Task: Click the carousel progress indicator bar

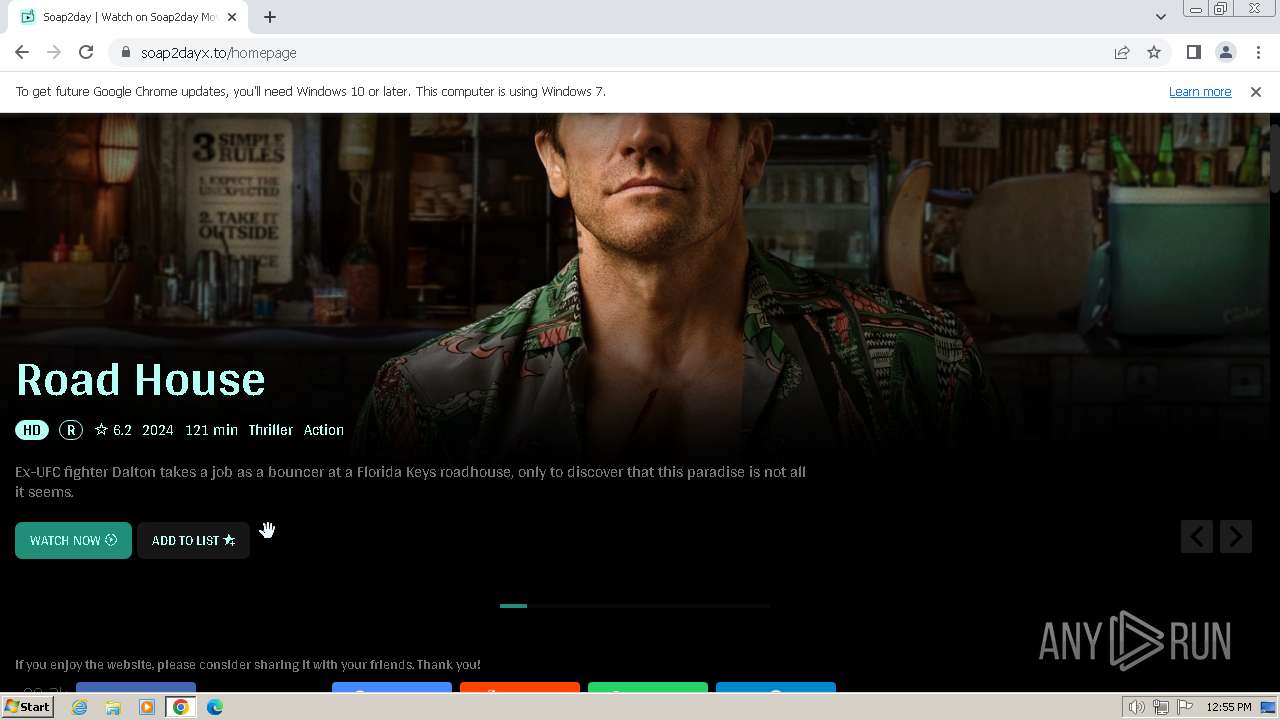Action: click(635, 606)
